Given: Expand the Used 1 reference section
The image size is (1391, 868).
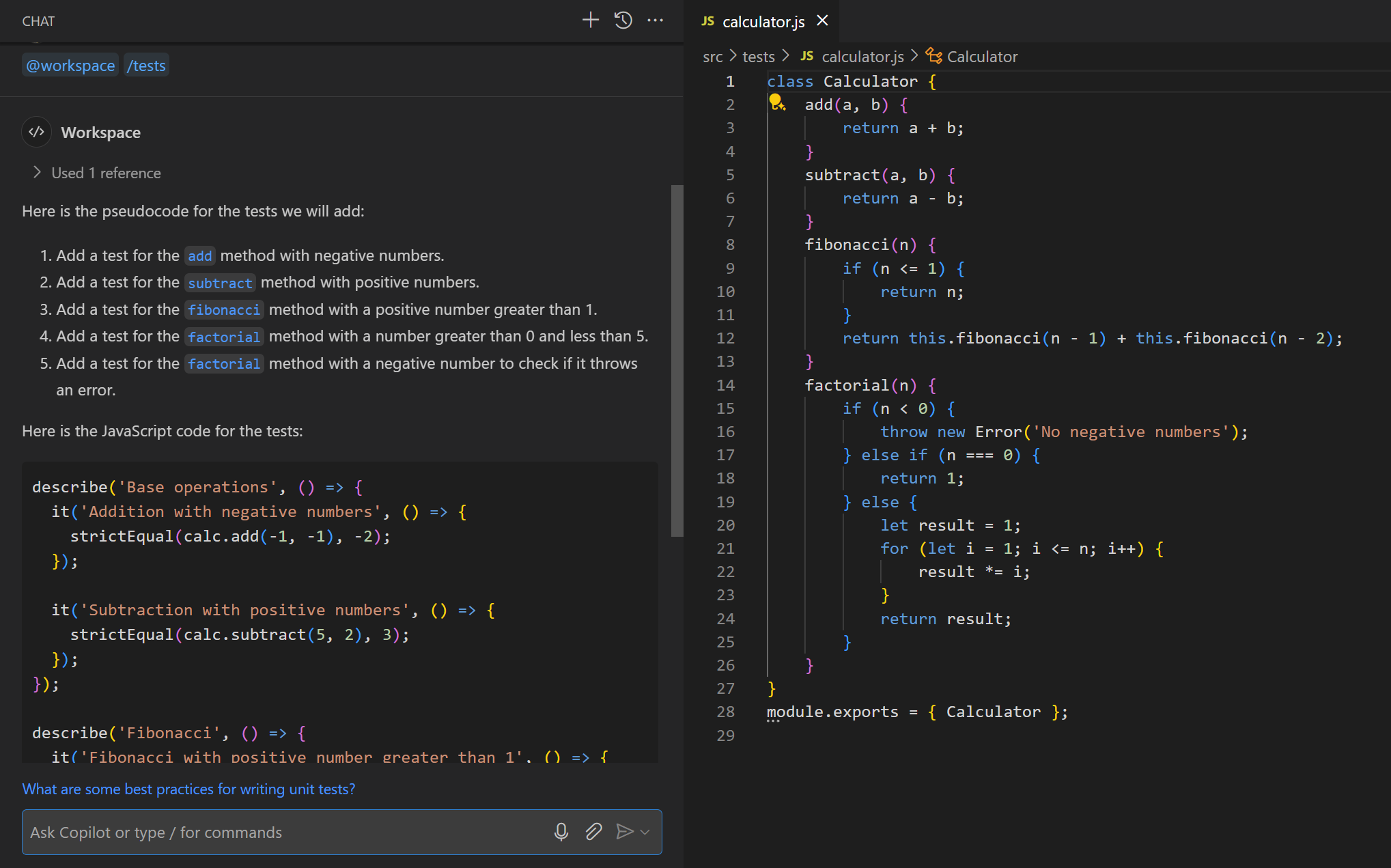Looking at the screenshot, I should (96, 173).
